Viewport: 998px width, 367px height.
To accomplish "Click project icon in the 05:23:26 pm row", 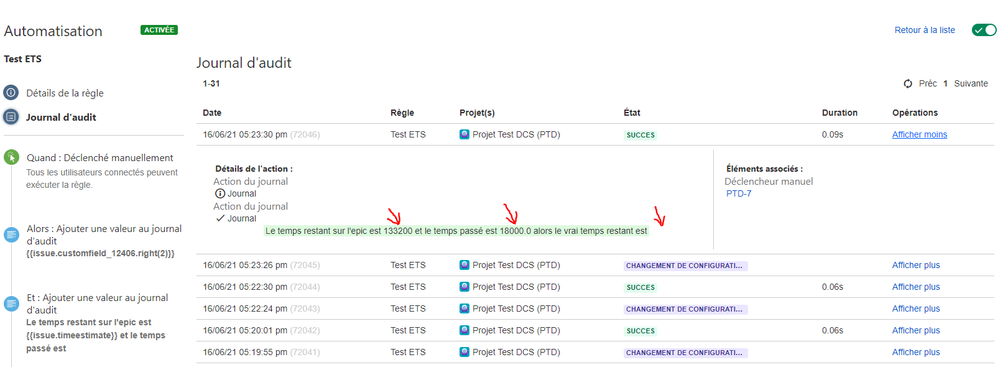I will coord(464,265).
